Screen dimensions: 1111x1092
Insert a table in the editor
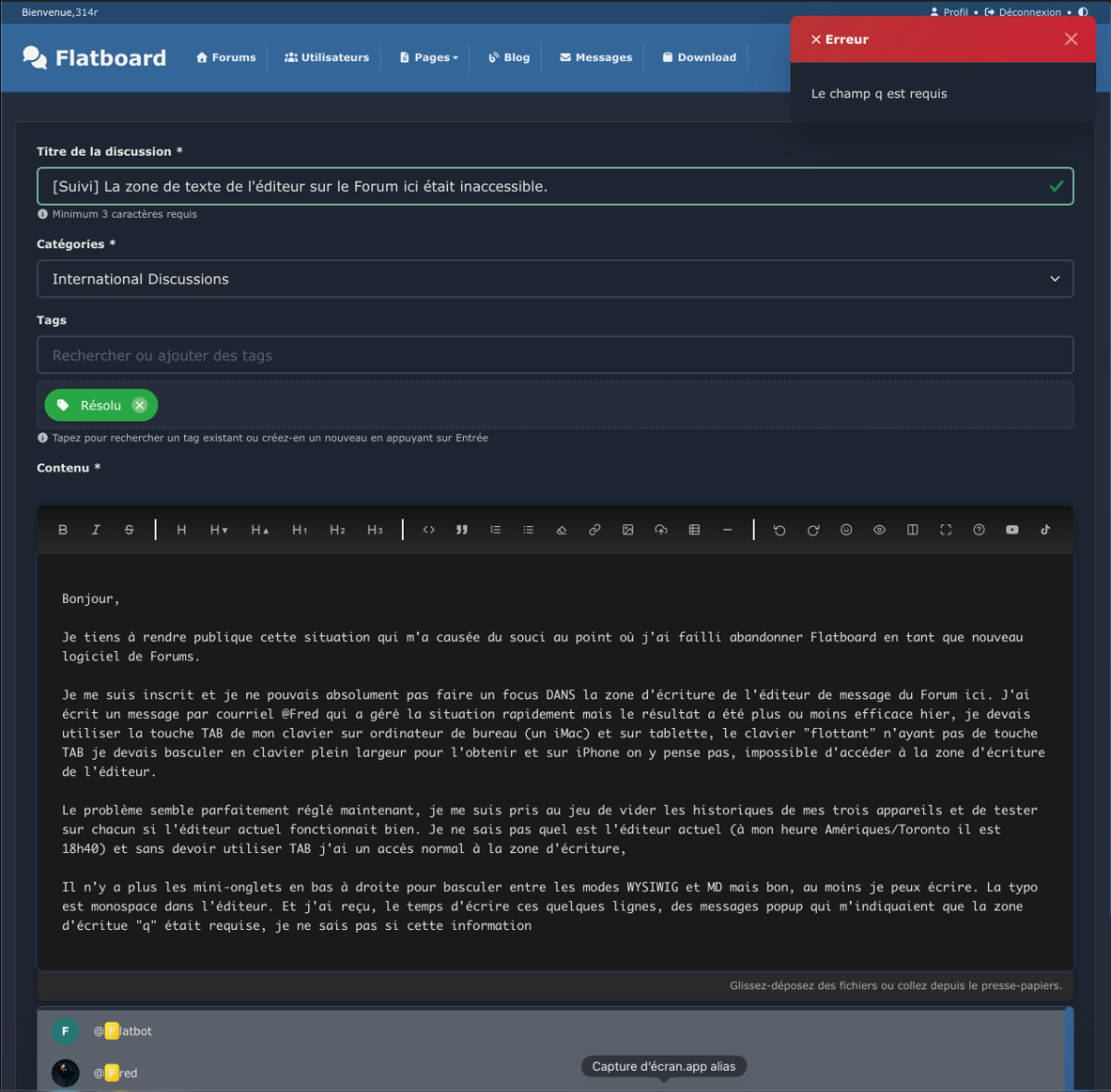pos(694,530)
